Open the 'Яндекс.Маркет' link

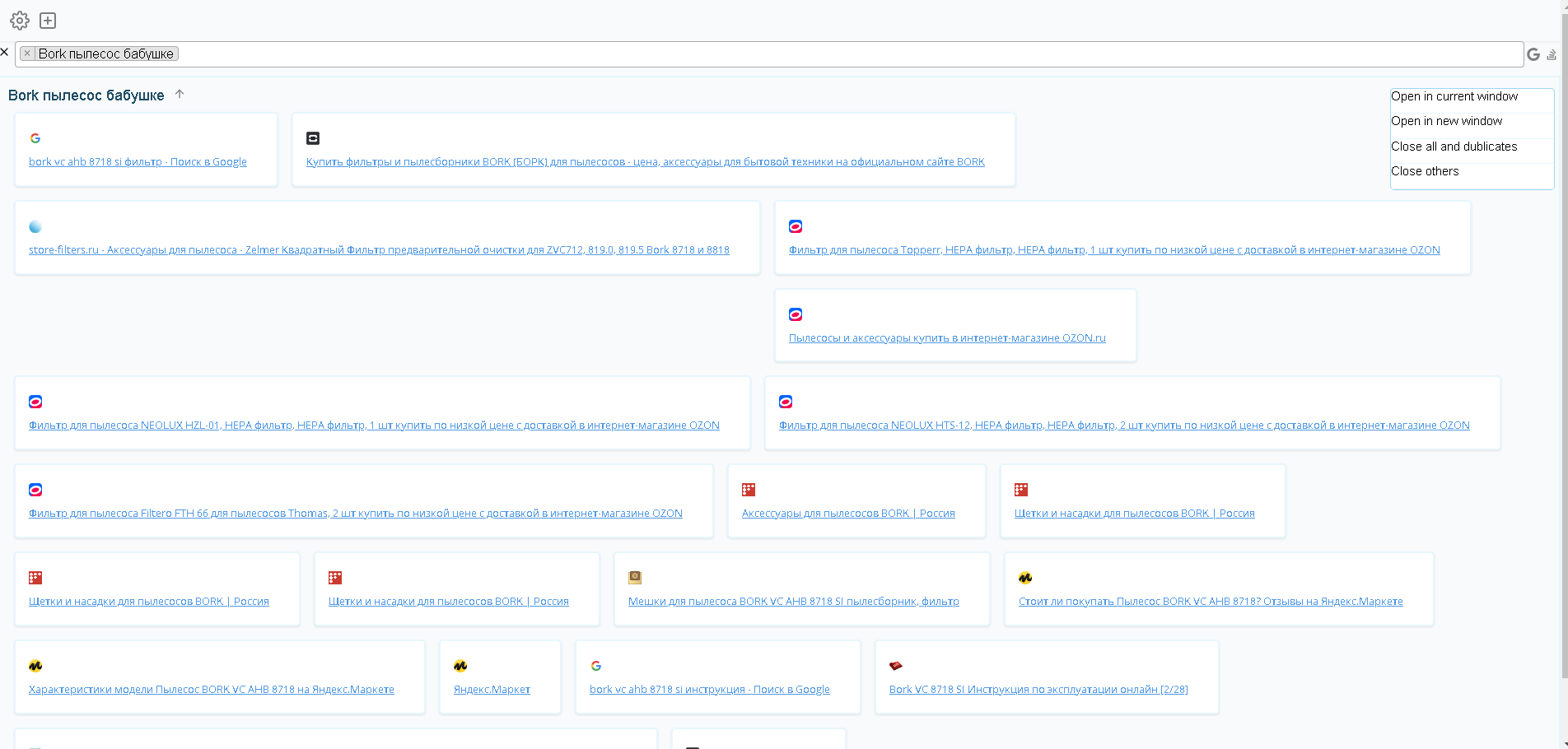click(492, 690)
